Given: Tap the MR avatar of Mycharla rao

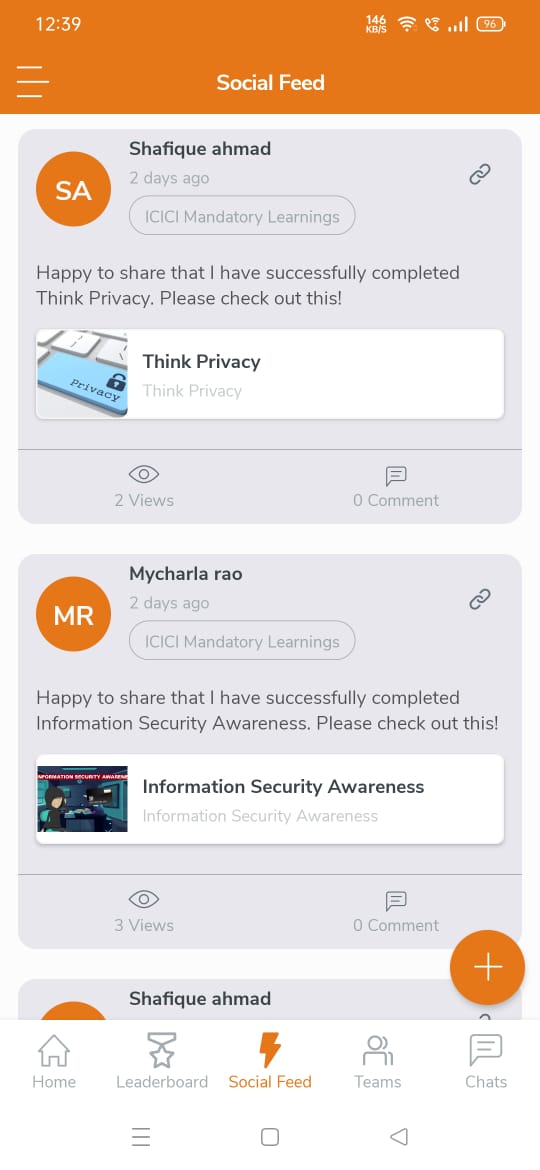Looking at the screenshot, I should [73, 614].
